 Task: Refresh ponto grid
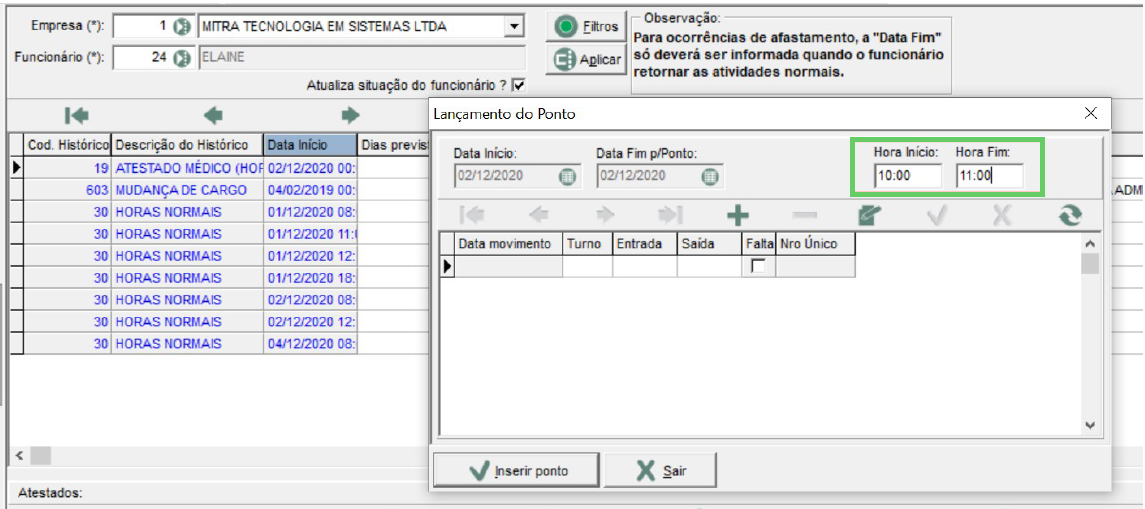tap(1069, 215)
